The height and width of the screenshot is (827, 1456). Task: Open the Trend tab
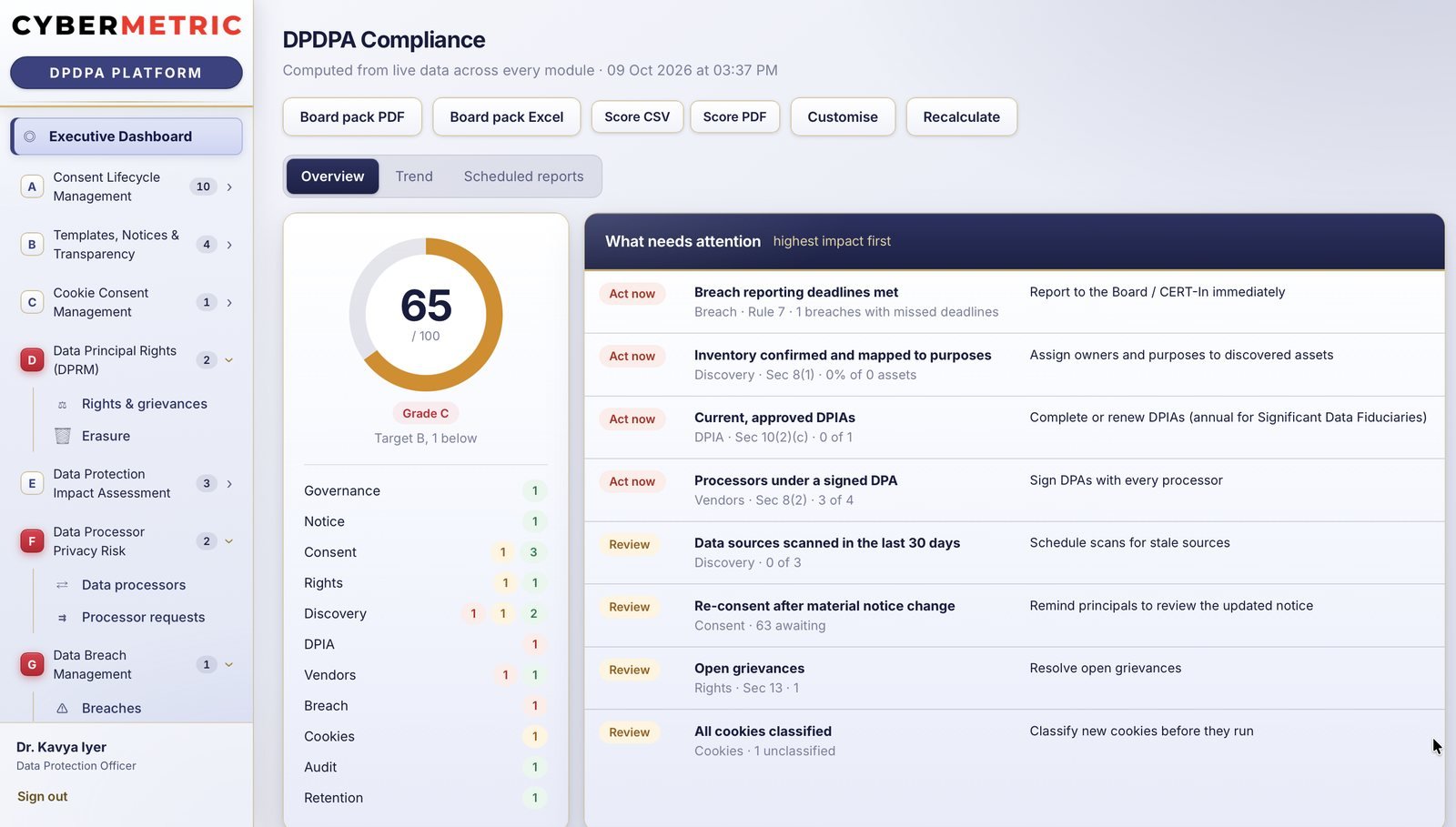coord(414,176)
